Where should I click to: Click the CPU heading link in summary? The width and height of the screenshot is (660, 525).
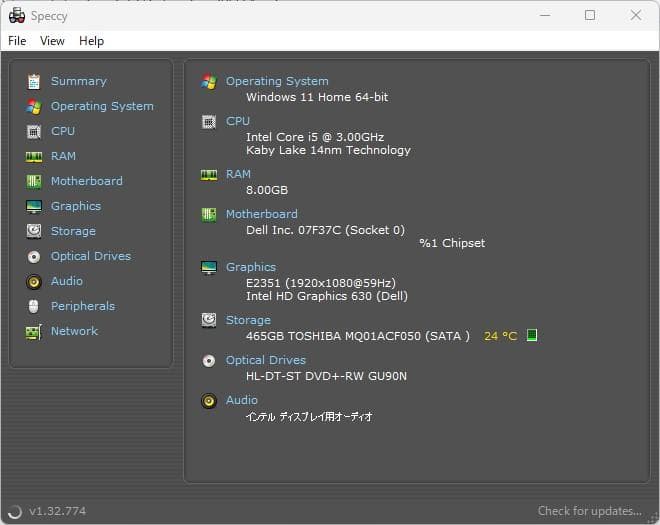(238, 121)
